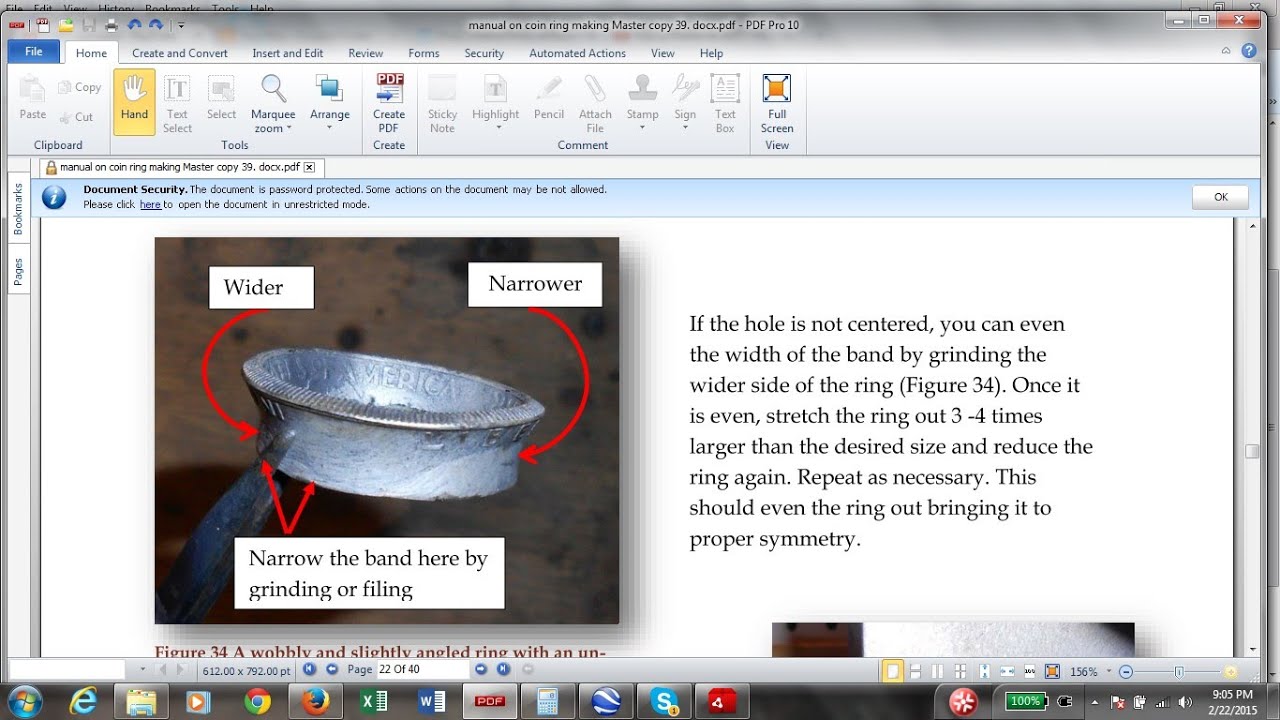
Task: Click the Windows Start button
Action: coord(25,701)
